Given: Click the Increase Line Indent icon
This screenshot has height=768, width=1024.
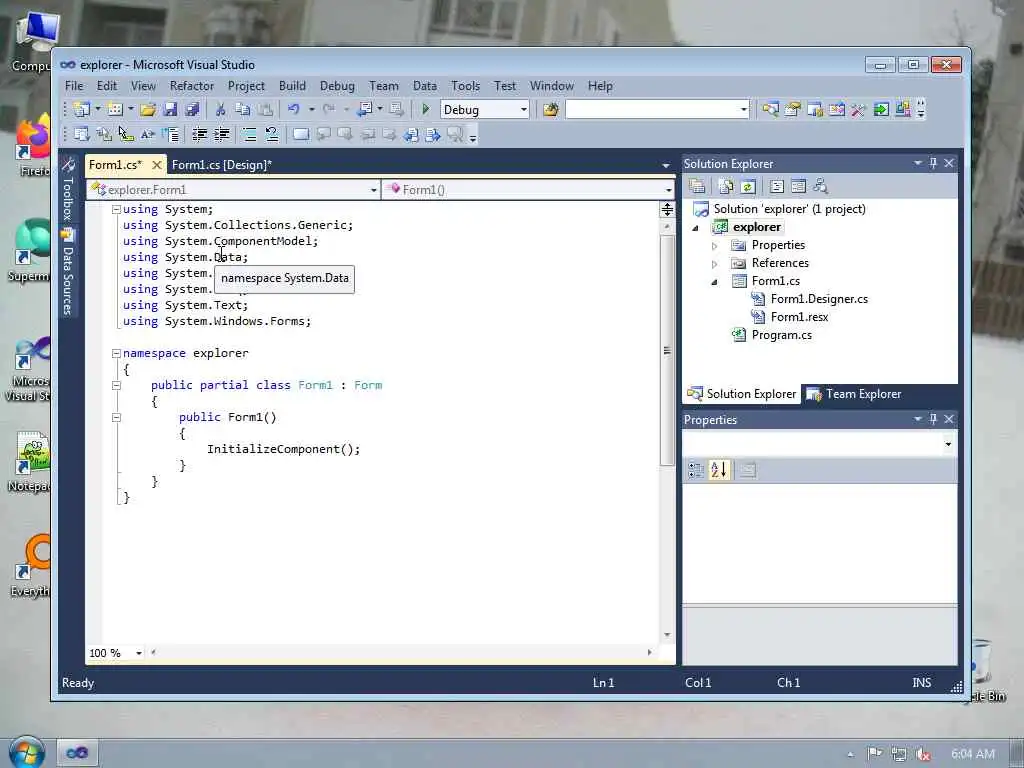Looking at the screenshot, I should [x=222, y=135].
